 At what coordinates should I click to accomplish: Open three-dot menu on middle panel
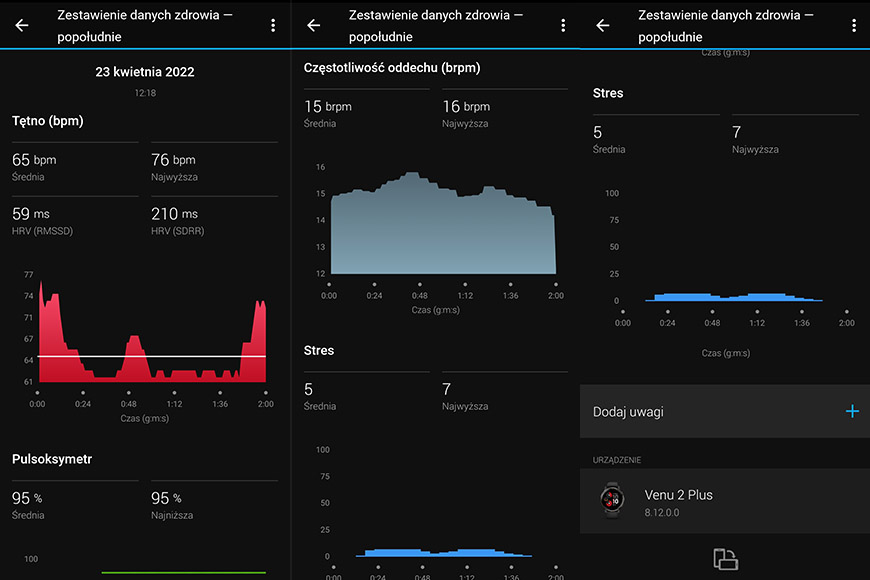click(563, 25)
